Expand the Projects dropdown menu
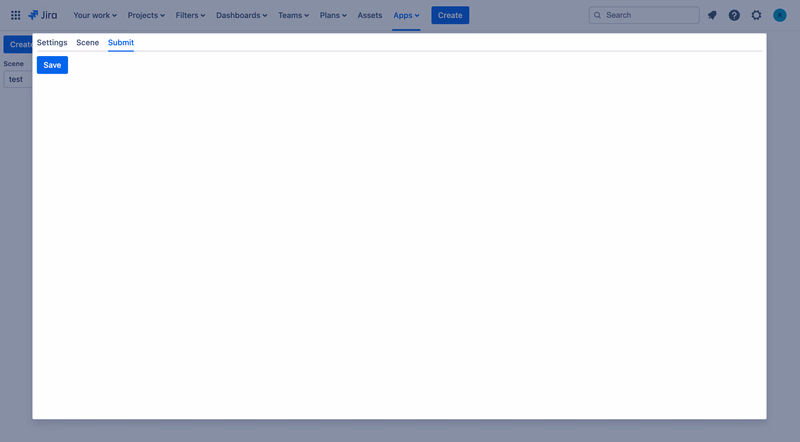The width and height of the screenshot is (800, 442). click(x=146, y=15)
